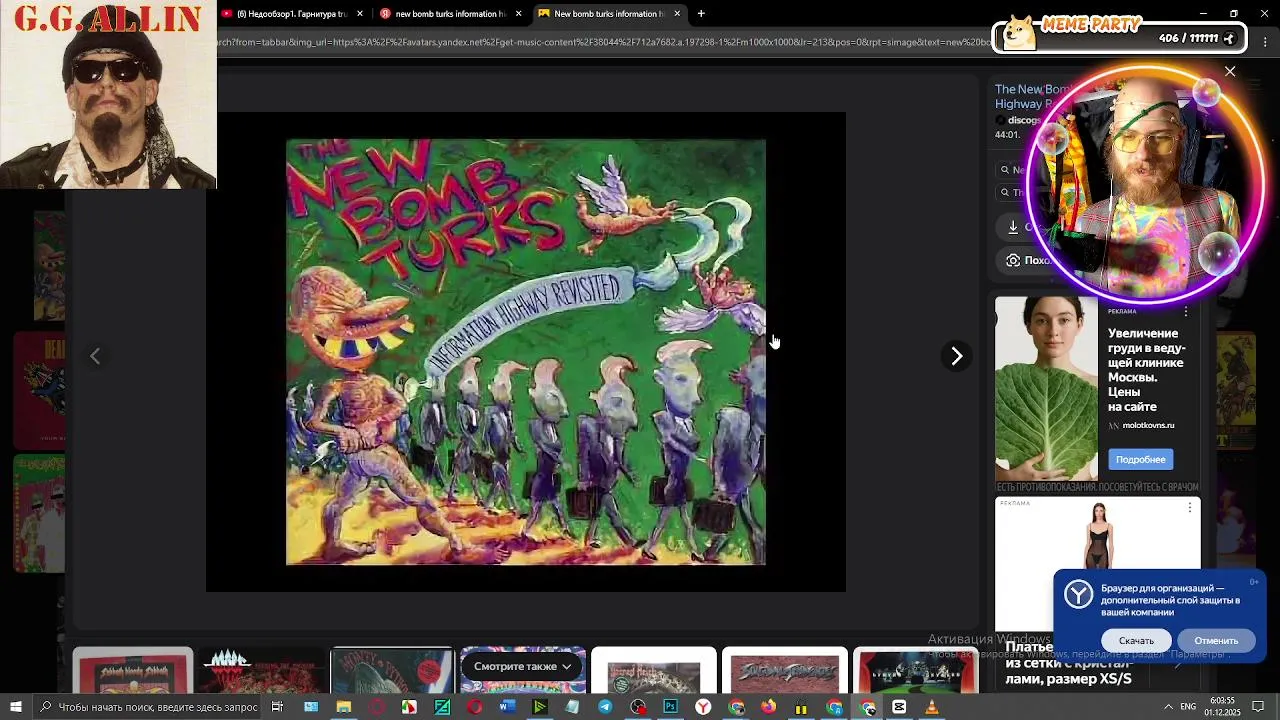Open the breast clinic ad options menu
The image size is (1280, 720).
pos(1186,312)
